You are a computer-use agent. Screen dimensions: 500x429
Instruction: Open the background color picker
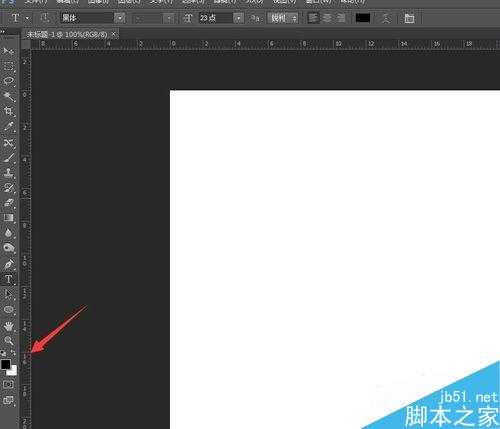[x=14, y=372]
